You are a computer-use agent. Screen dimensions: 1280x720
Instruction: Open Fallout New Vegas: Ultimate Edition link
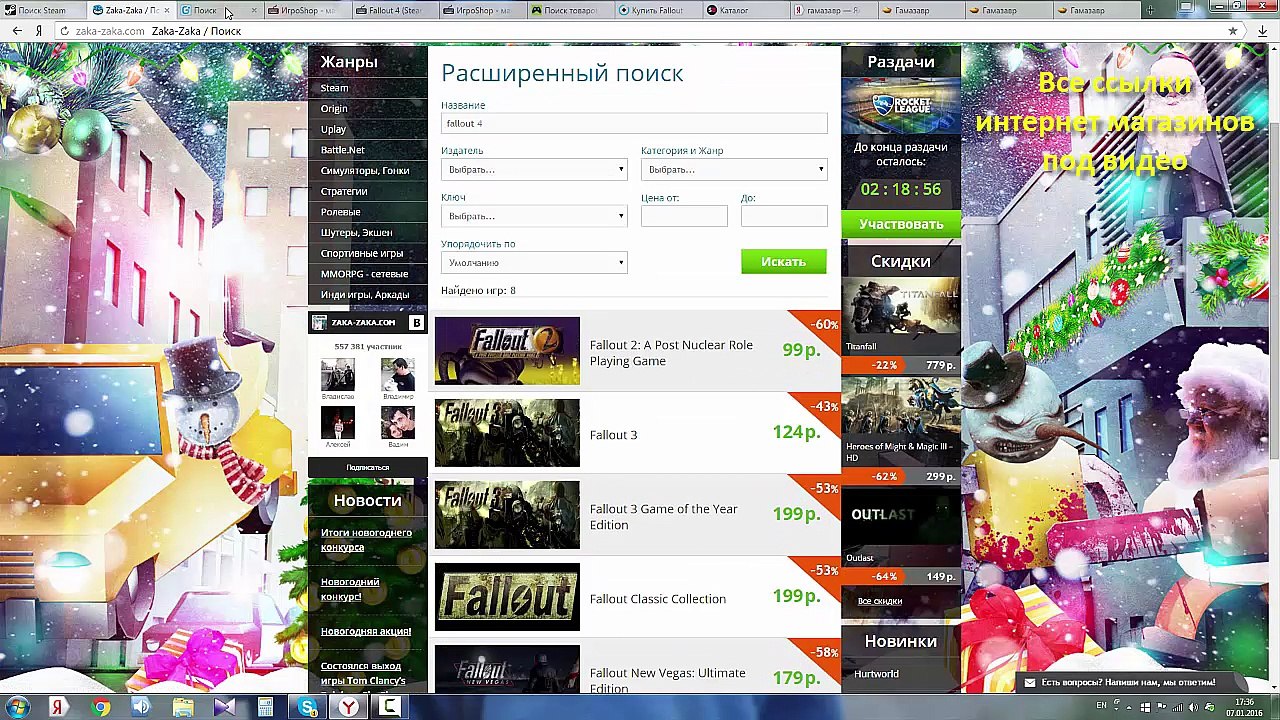click(x=667, y=680)
